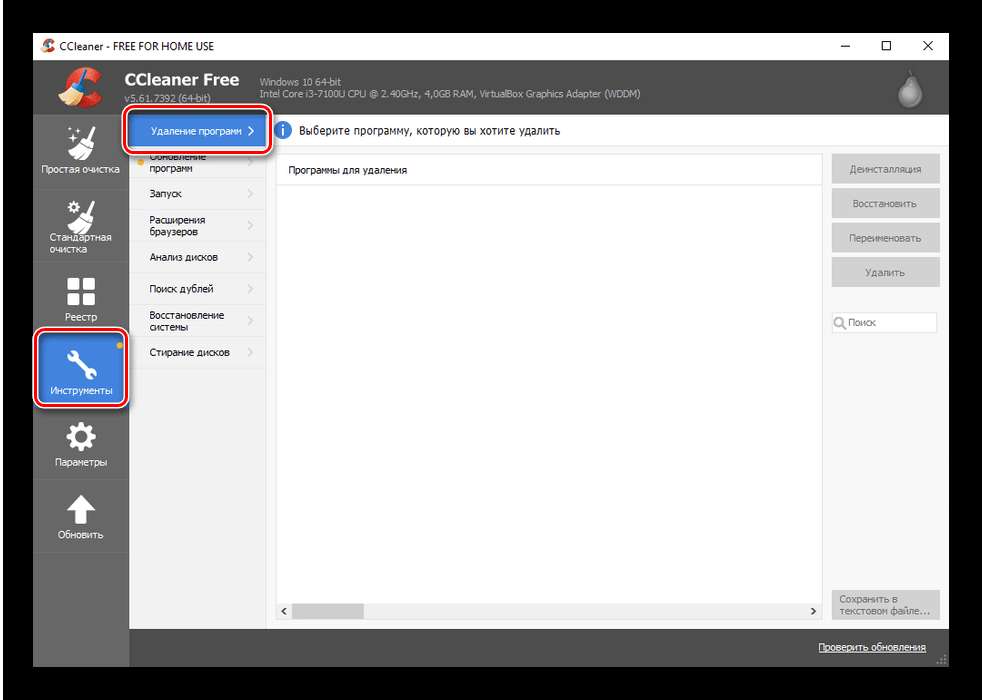Select the Удаление программ menu item
Screen dimensions: 982x700
coord(198,131)
